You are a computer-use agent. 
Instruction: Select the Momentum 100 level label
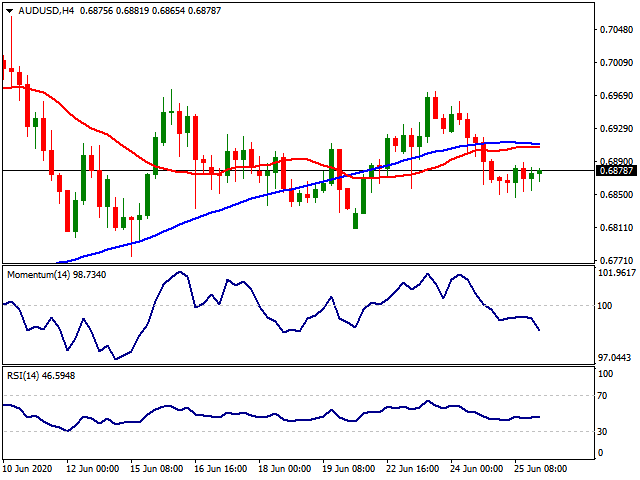pyautogui.click(x=604, y=306)
